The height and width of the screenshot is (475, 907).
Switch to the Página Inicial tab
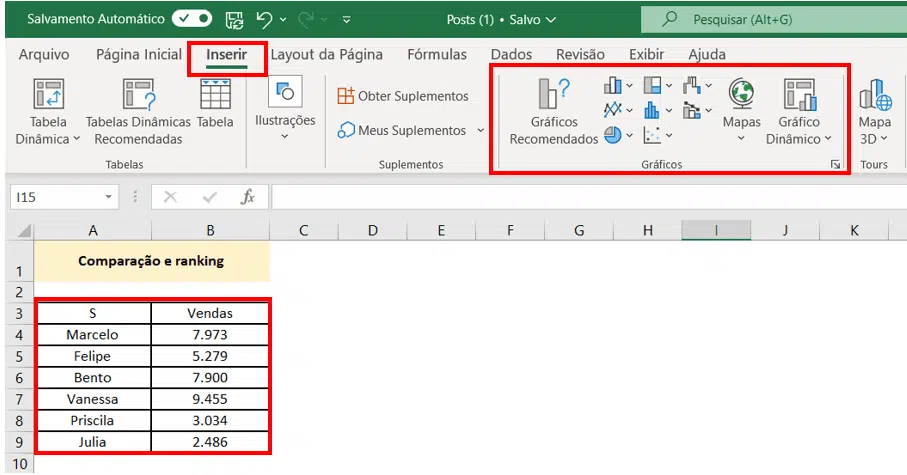tap(139, 54)
